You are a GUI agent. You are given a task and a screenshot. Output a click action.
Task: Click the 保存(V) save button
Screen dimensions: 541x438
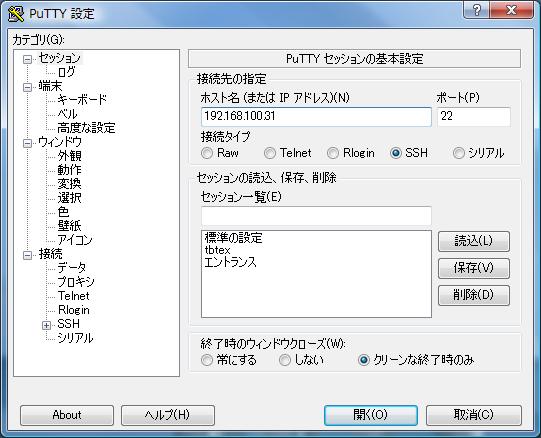[474, 268]
